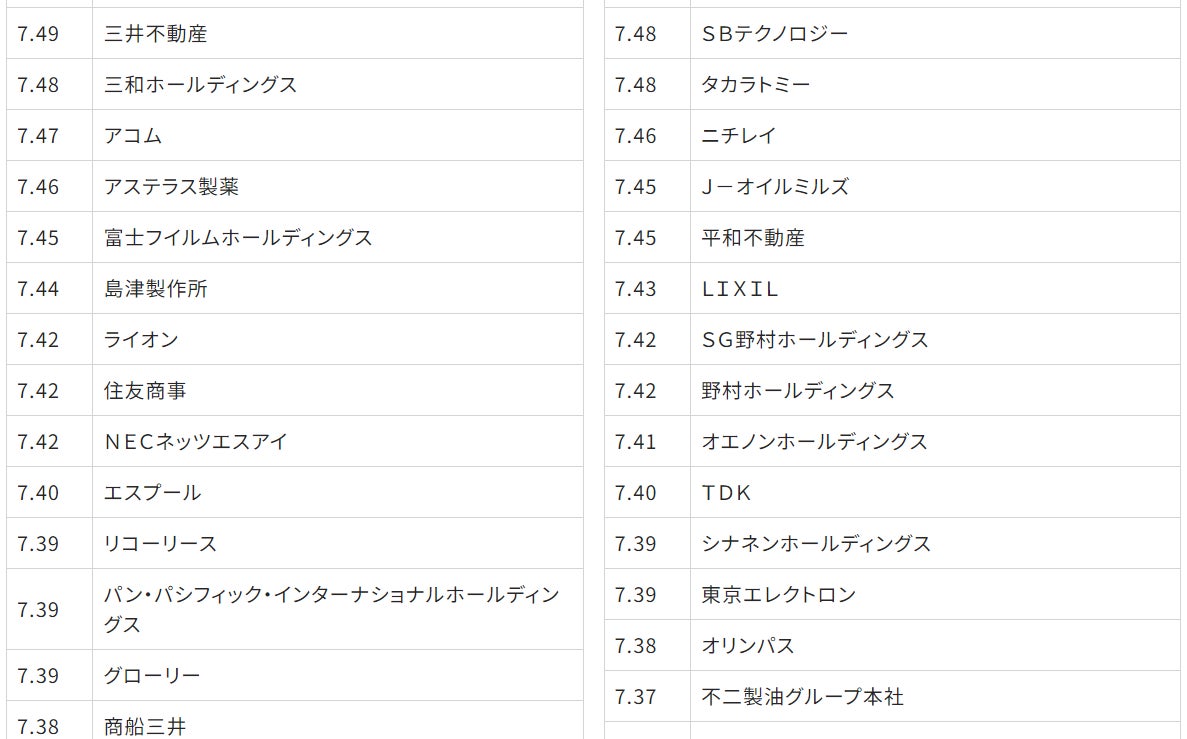1187x739 pixels.
Task: Select SG野村ホールディングス in the table
Action: pos(815,340)
